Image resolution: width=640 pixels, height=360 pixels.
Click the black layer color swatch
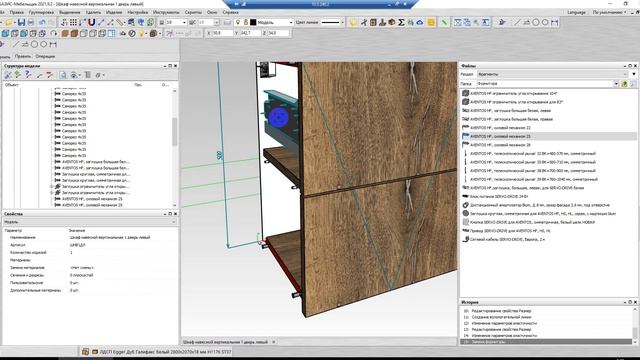(x=253, y=22)
